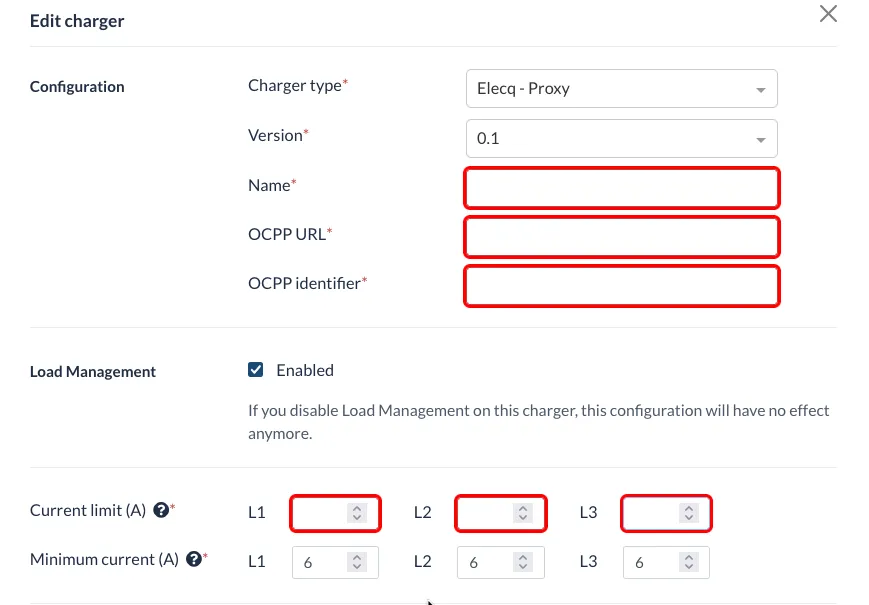Screen dimensions: 869x605
Task: Increase Current limit L1 with spinner arrow
Action: tap(357, 508)
